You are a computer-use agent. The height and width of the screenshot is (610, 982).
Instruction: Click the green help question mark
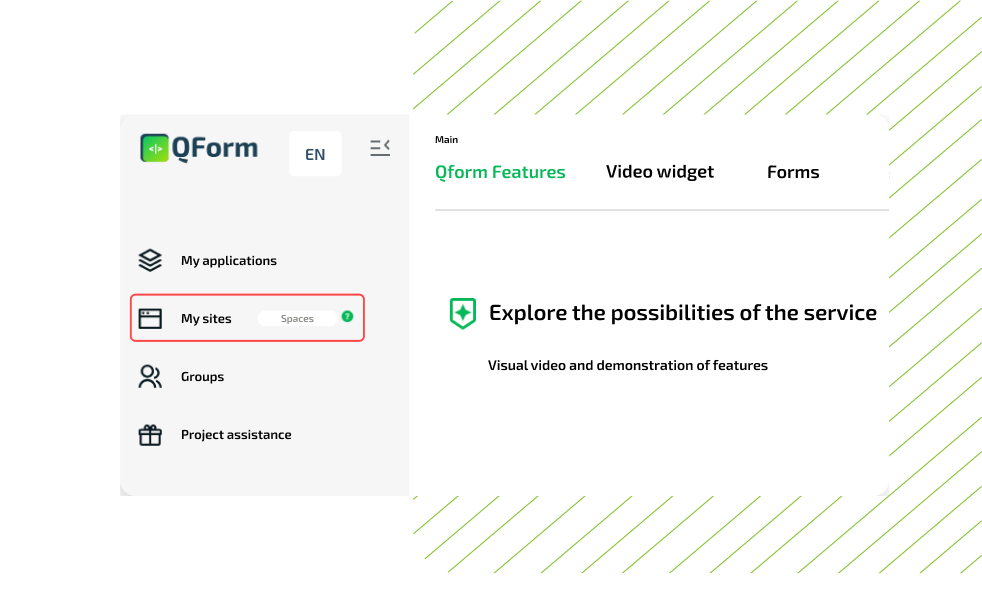(347, 316)
